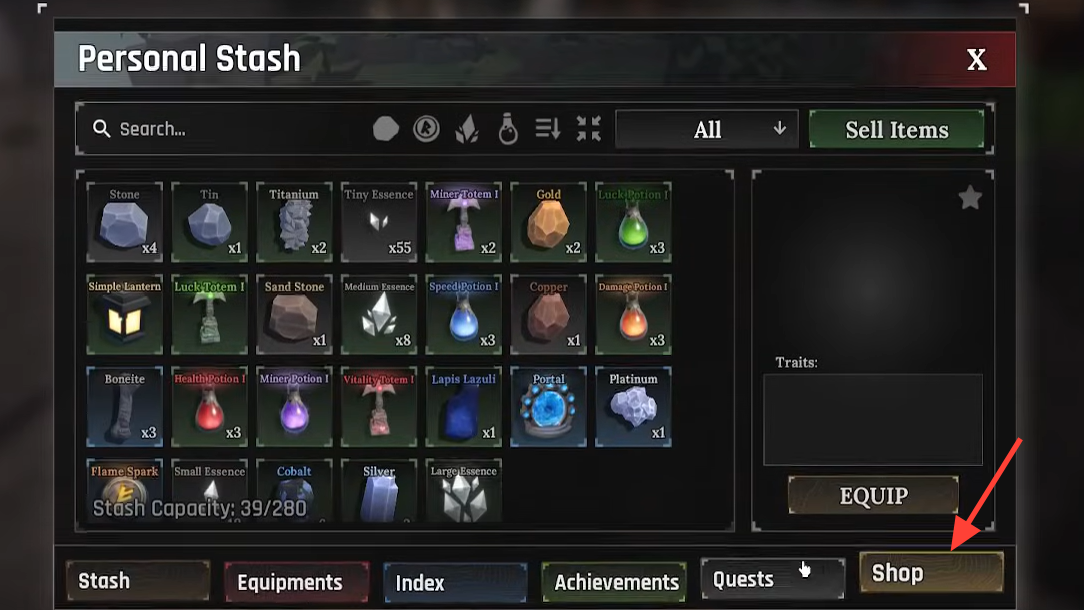
Task: Toggle the favorite star in details panel
Action: [x=970, y=198]
